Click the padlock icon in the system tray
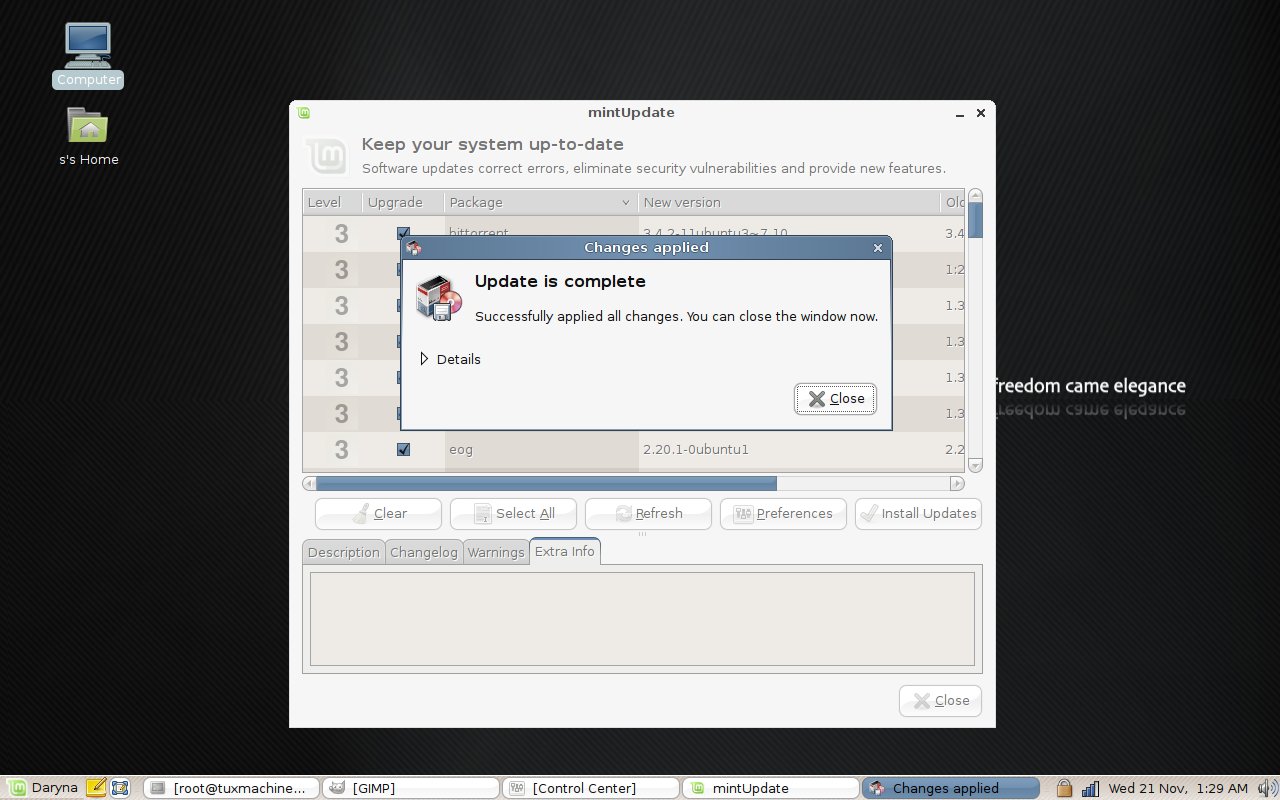The image size is (1280, 800). coord(1064,788)
